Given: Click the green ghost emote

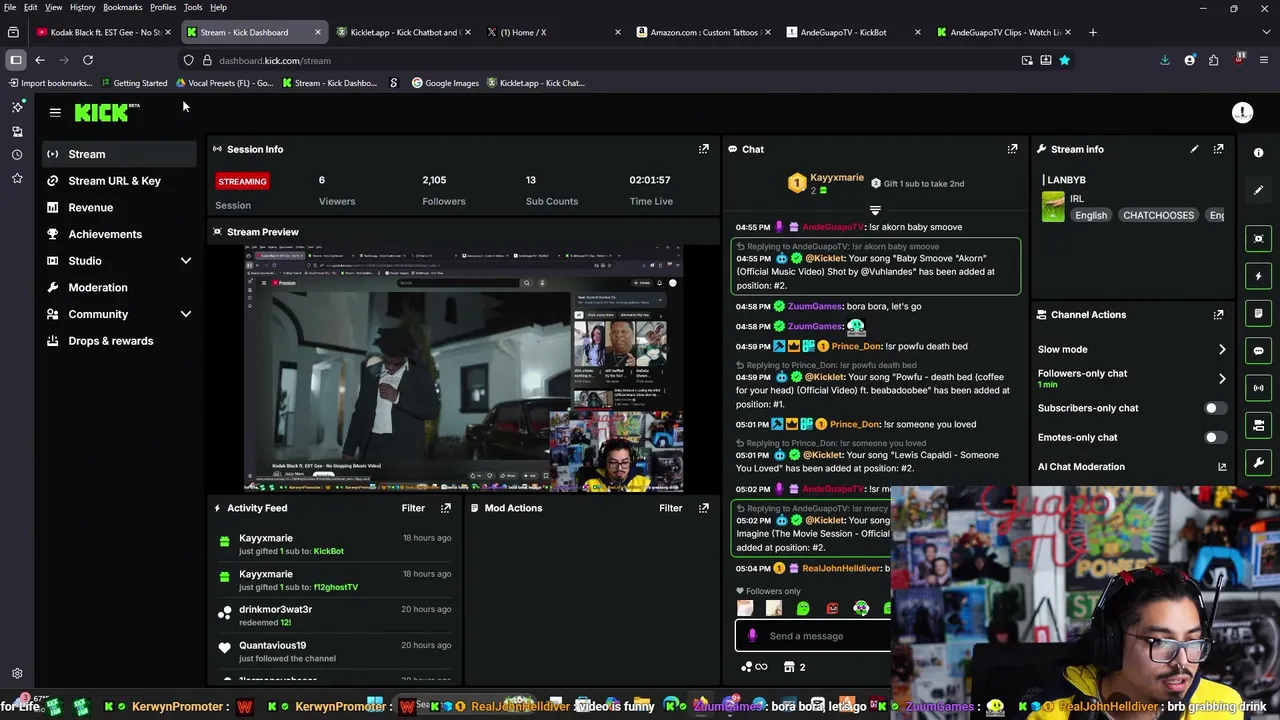Looking at the screenshot, I should [803, 608].
